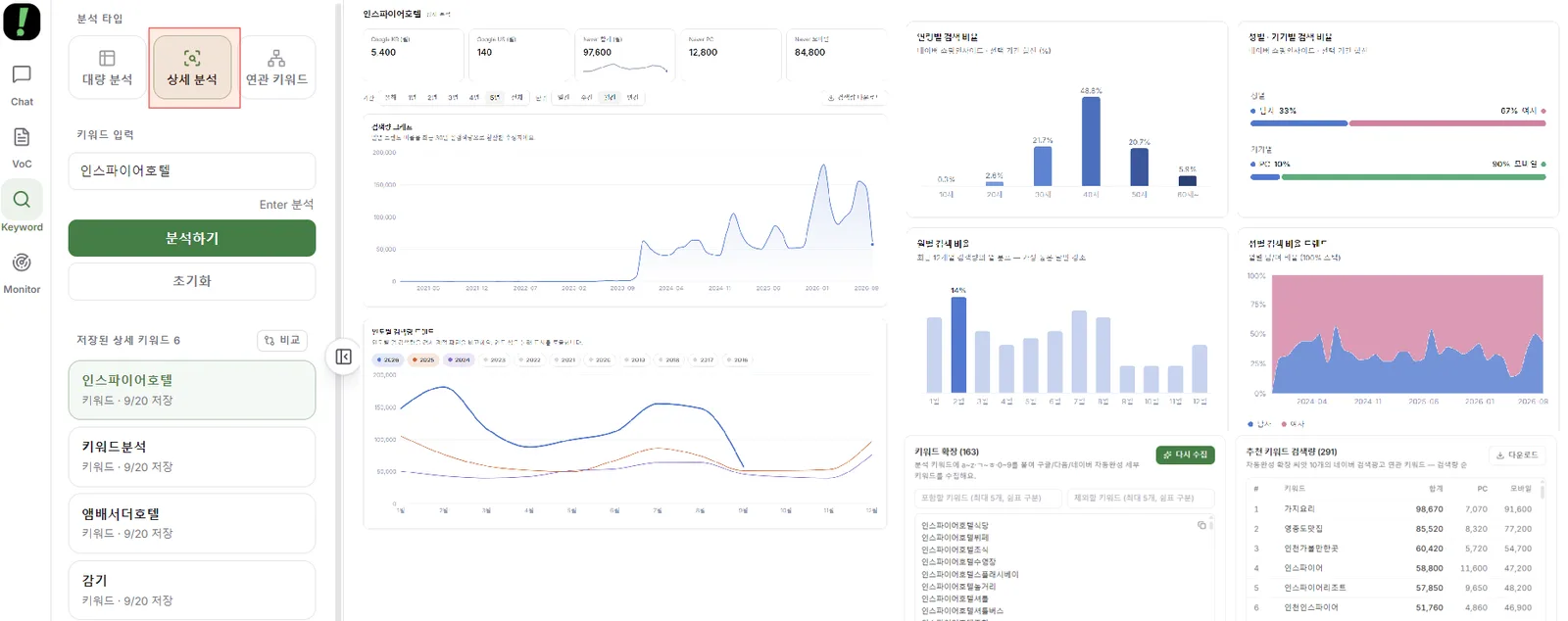Screen dimensions: 1568x621
Task: Click the 다시 수집 recollect button
Action: pos(1185,454)
